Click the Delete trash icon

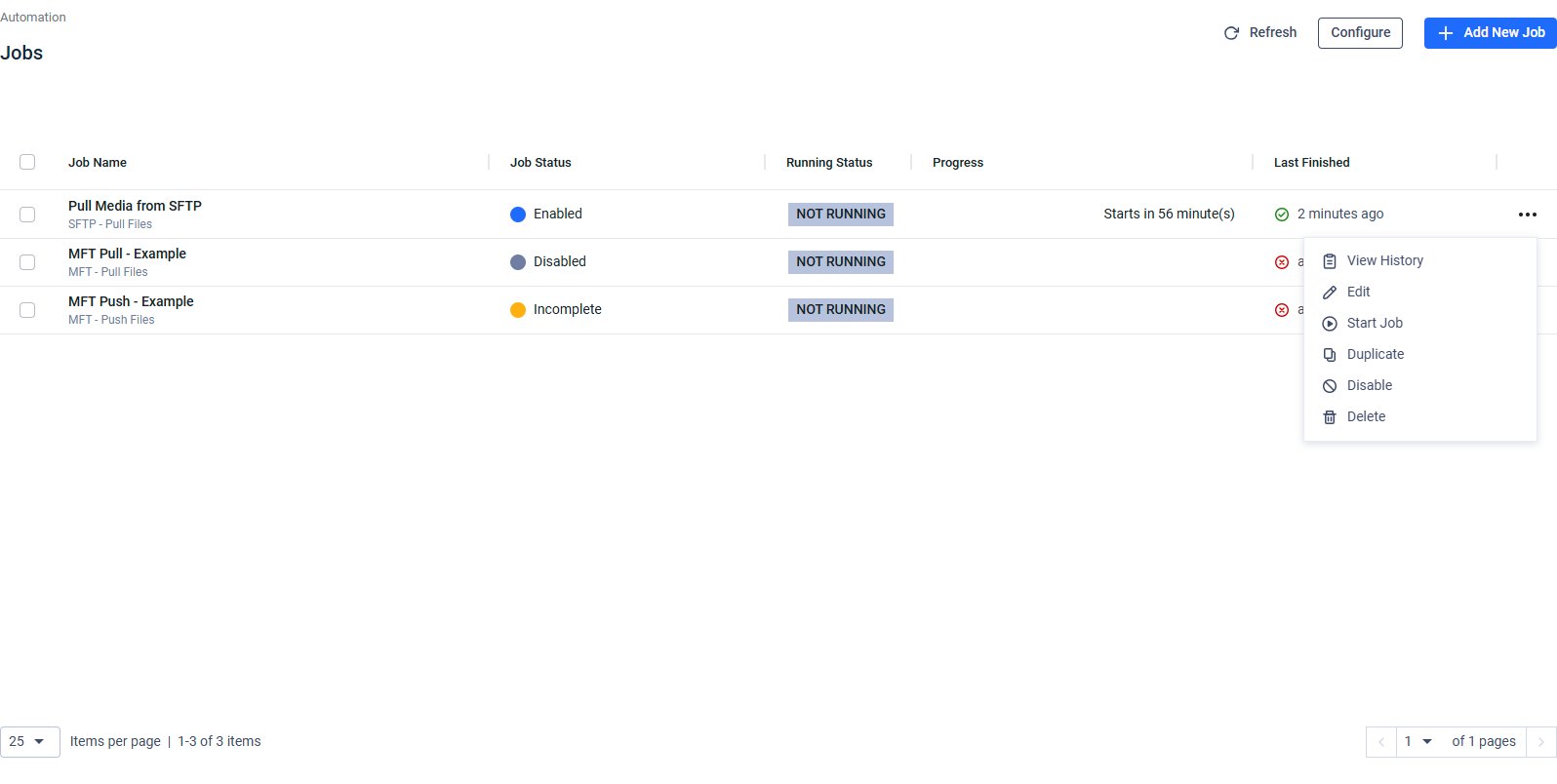point(1330,417)
